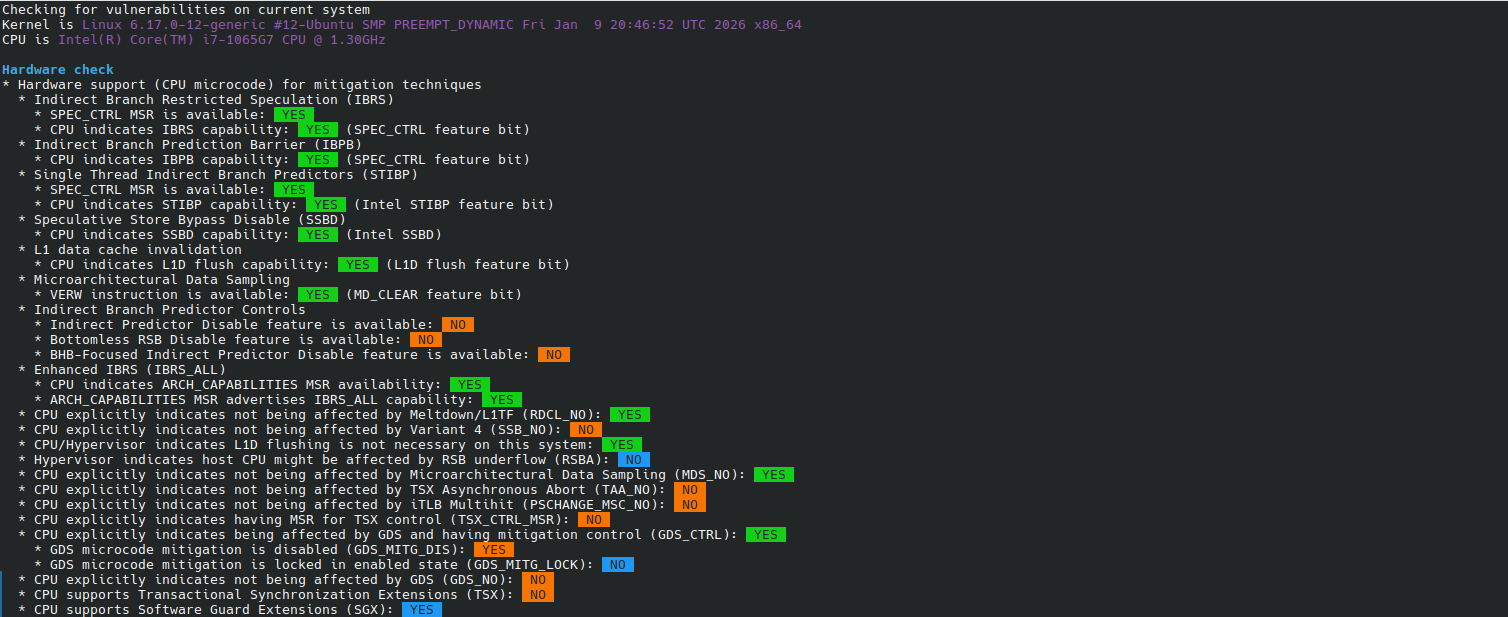Viewport: 1508px width, 617px height.
Task: Click NO badge for Indirect Predictor Disable feature
Action: (x=457, y=325)
